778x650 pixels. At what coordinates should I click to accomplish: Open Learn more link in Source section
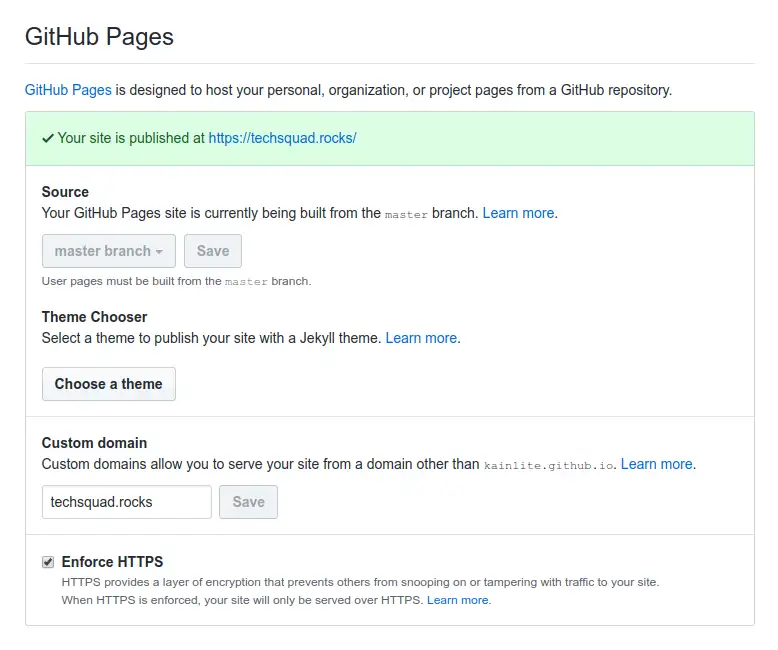click(x=519, y=213)
